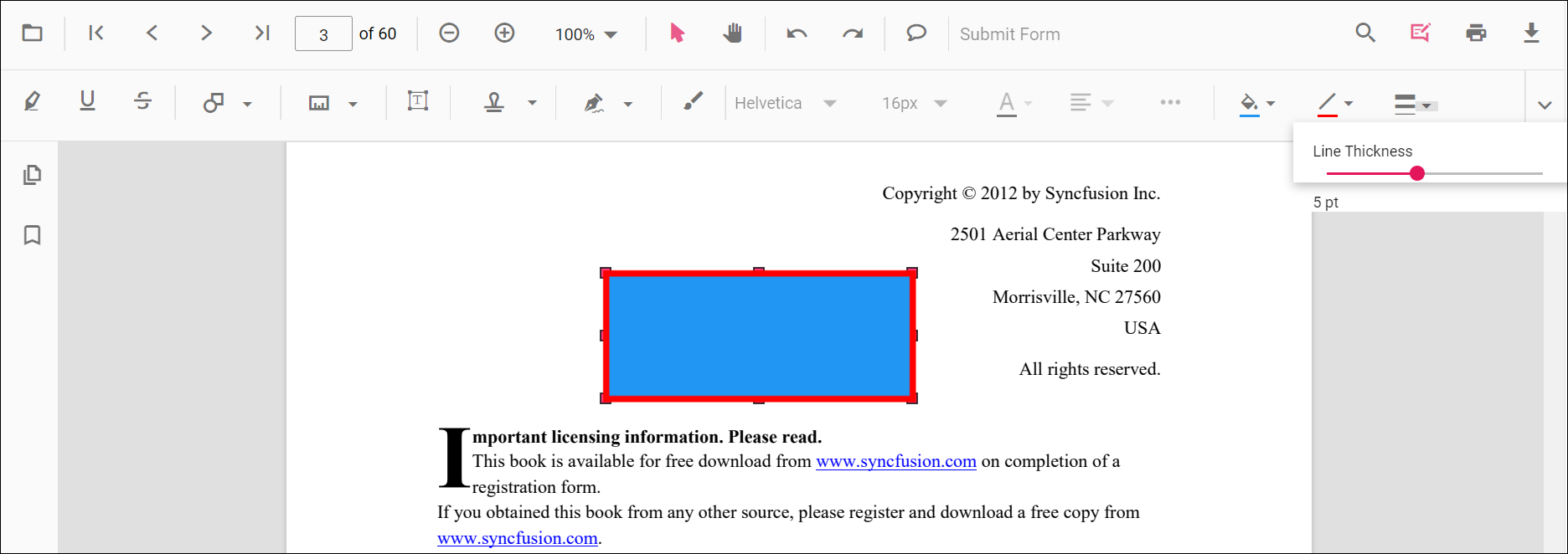1568x554 pixels.
Task: Enable the pan hand tool
Action: [733, 33]
